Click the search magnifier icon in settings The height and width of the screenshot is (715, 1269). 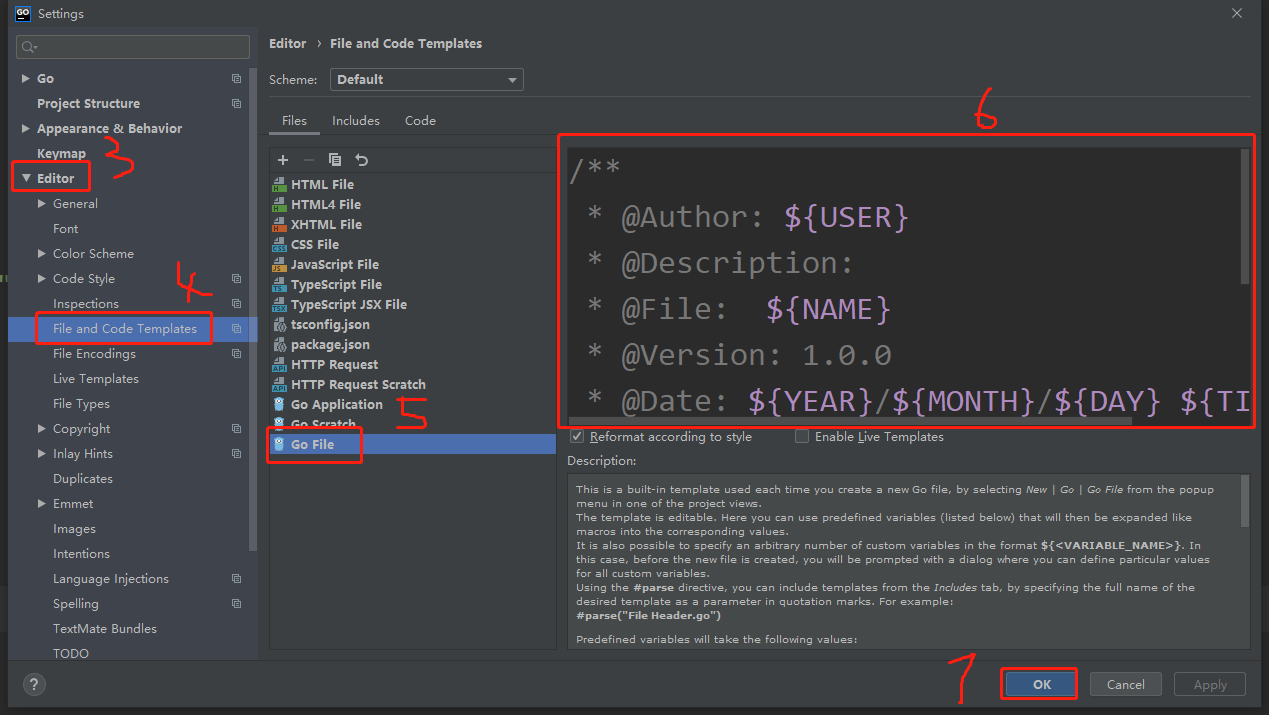coord(29,47)
